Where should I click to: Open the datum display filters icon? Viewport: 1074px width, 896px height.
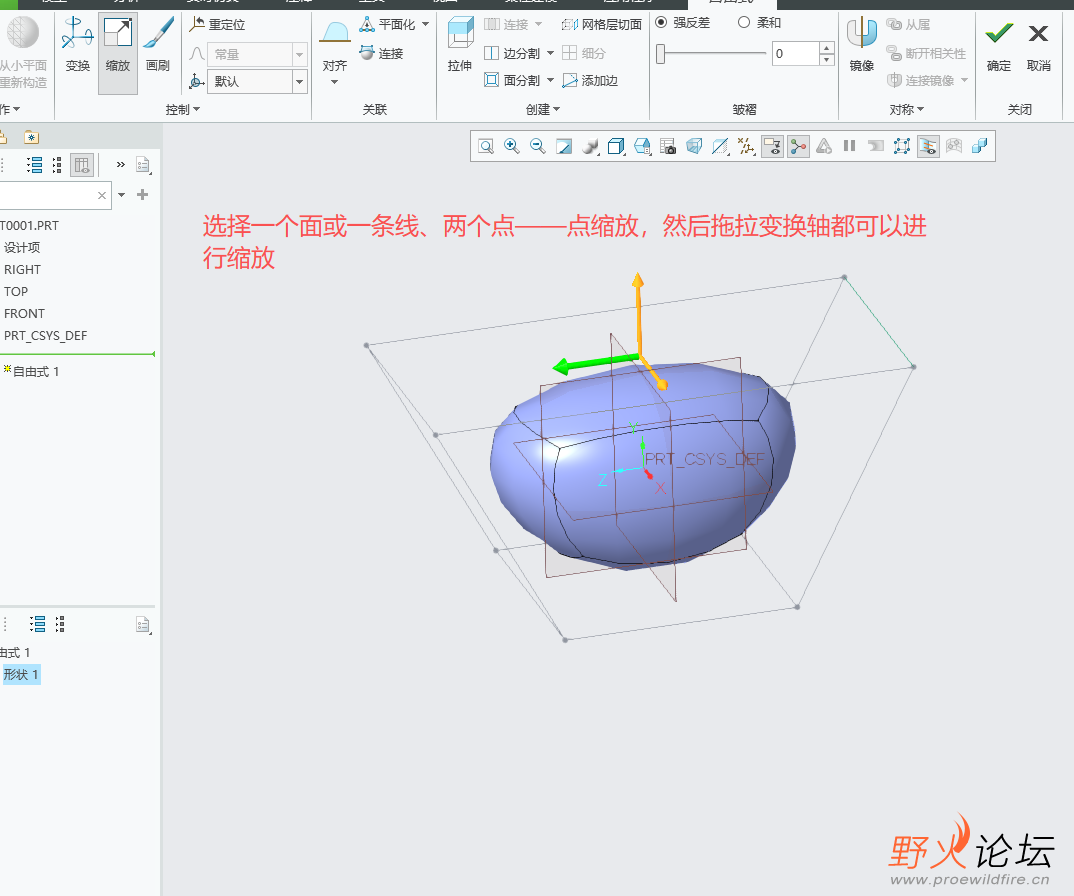pyautogui.click(x=746, y=146)
